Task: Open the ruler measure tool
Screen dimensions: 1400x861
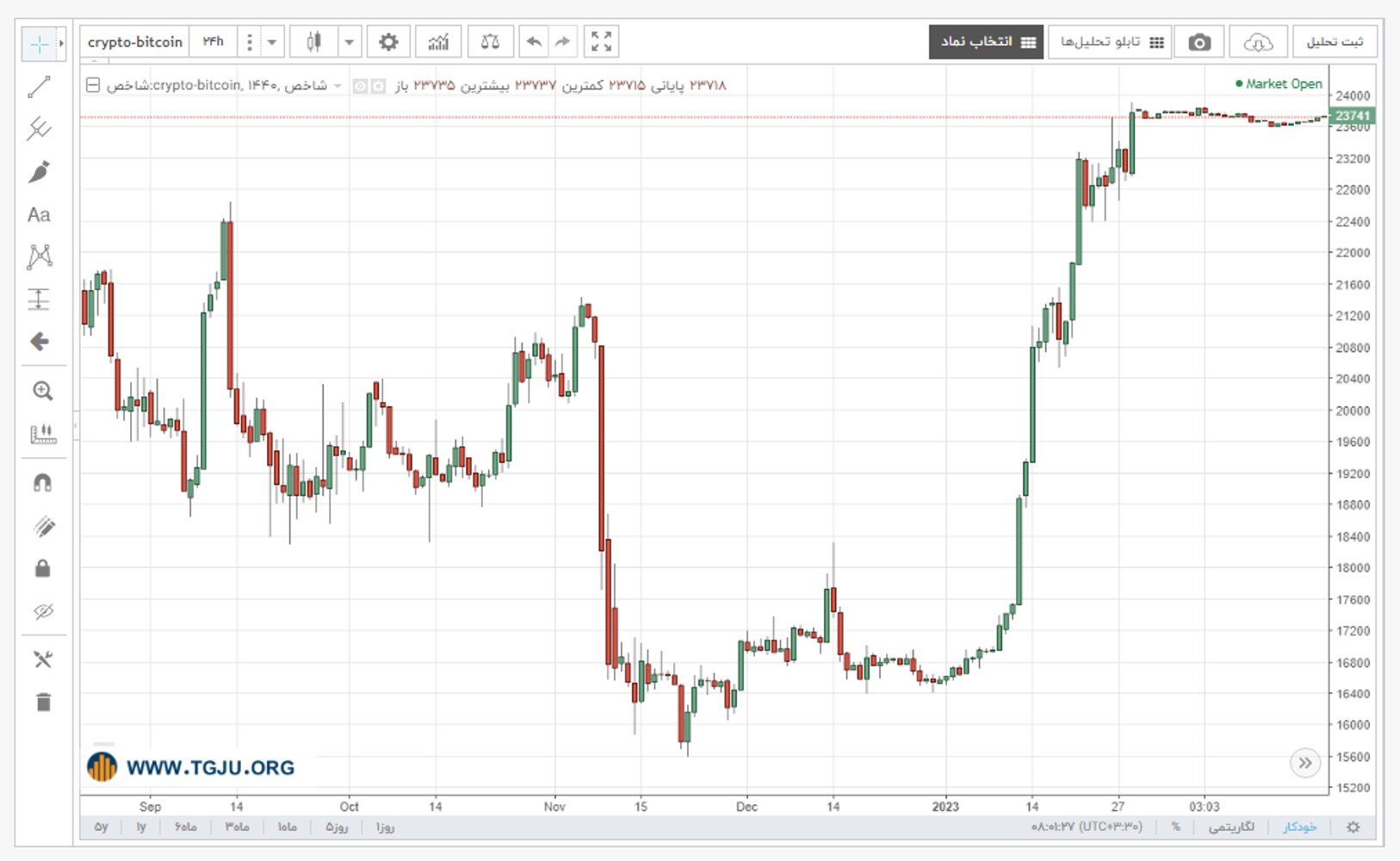Action: [x=42, y=434]
